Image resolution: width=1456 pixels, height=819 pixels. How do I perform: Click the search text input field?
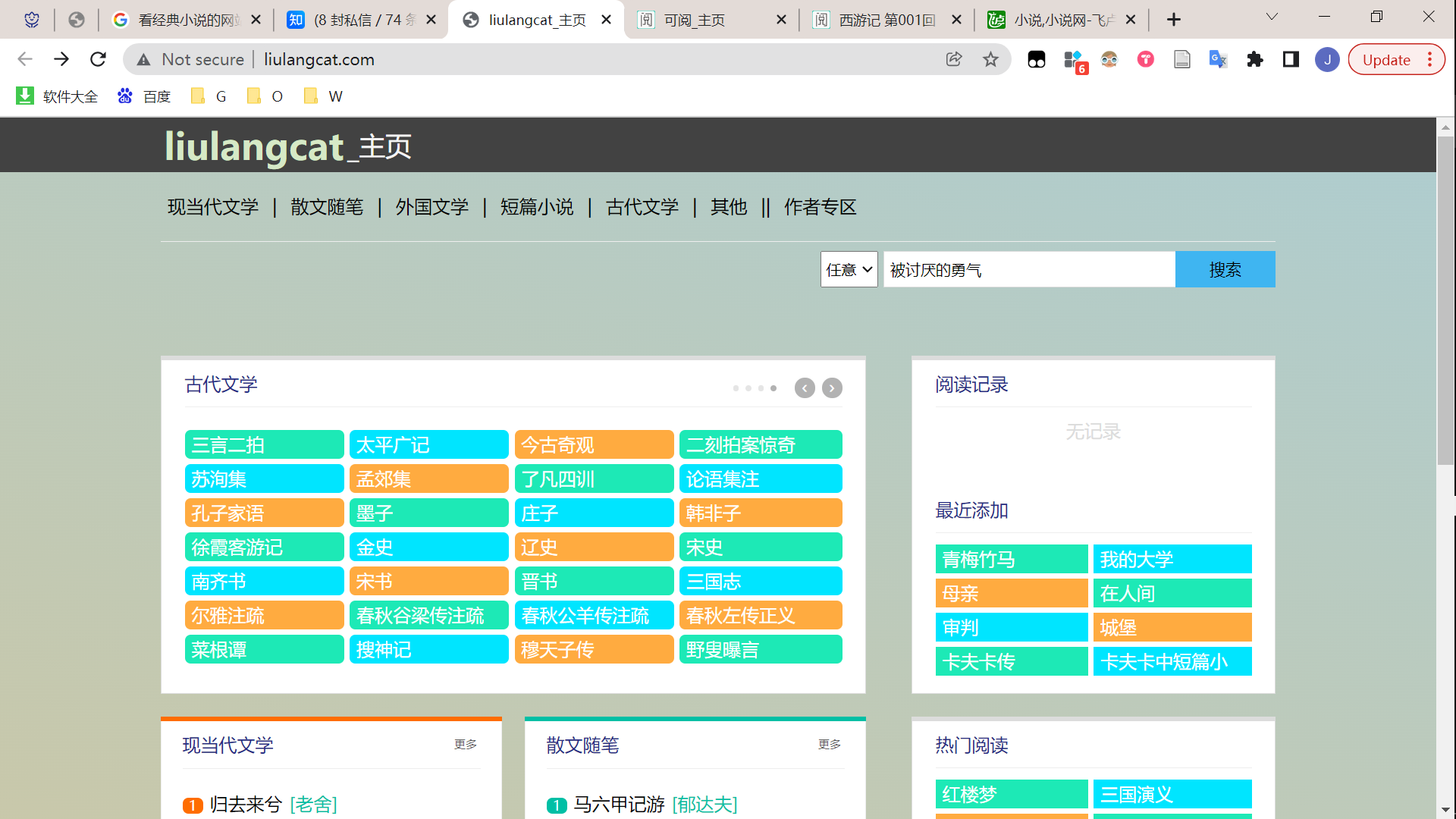[1029, 269]
